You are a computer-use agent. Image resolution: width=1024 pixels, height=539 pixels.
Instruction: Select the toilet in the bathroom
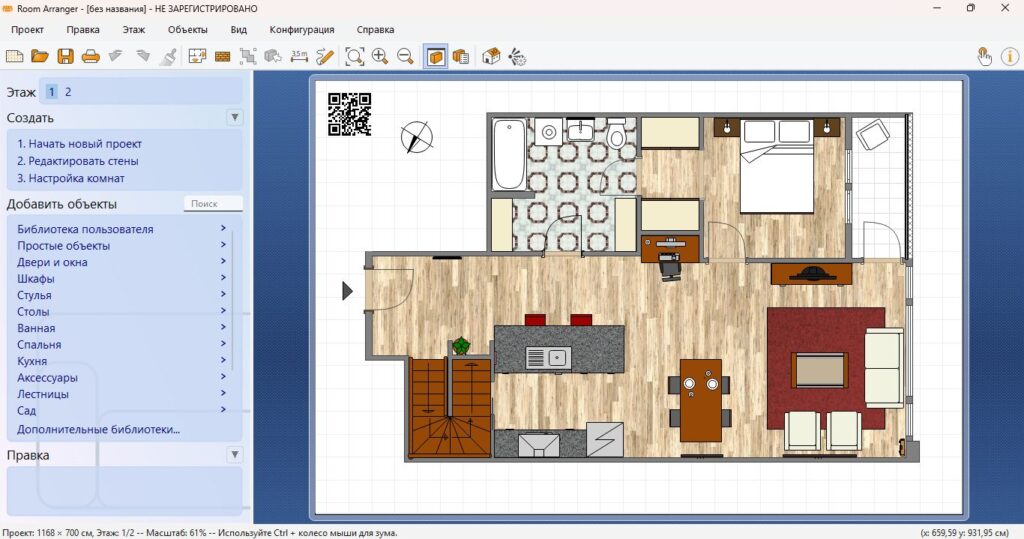click(x=616, y=135)
